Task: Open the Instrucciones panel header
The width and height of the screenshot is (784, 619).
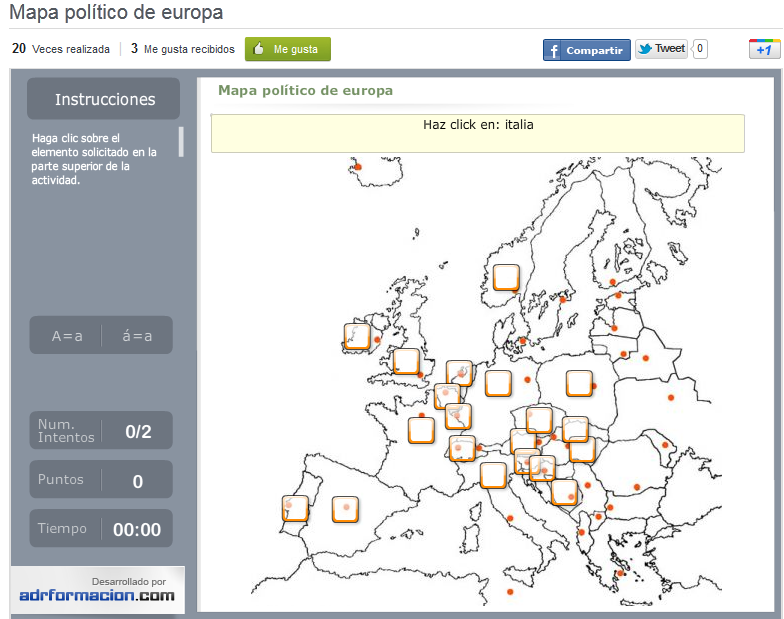Action: [x=104, y=99]
